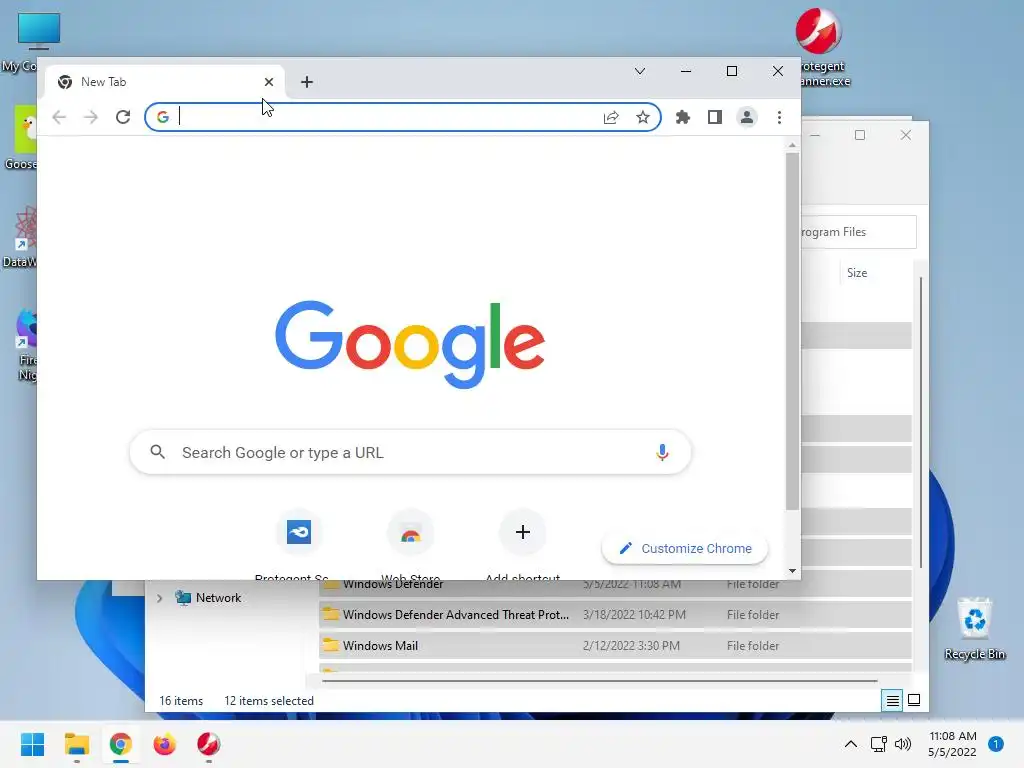Select the Windows Mail folder row
1024x768 pixels.
point(615,645)
